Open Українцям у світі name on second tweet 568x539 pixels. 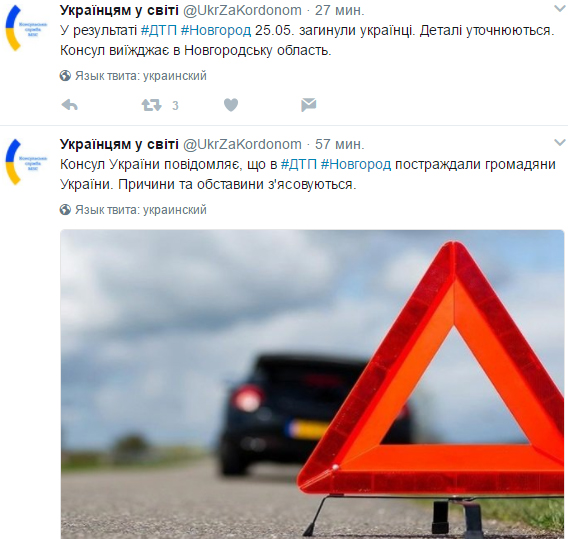119,144
